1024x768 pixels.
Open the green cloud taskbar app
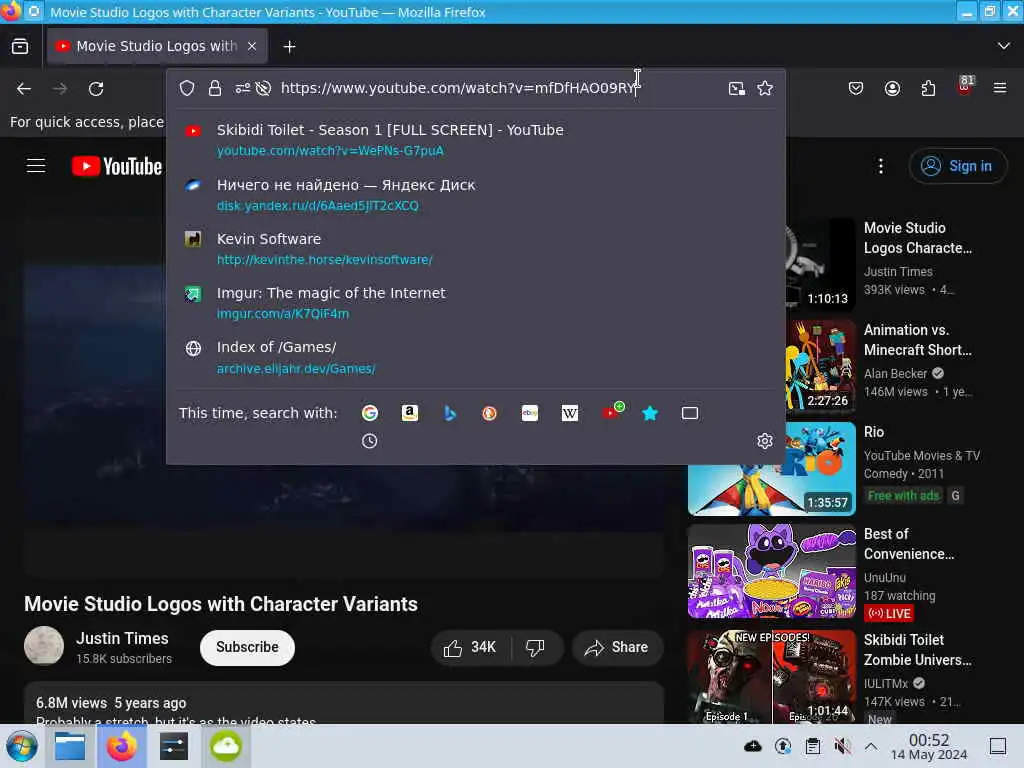pyautogui.click(x=226, y=746)
